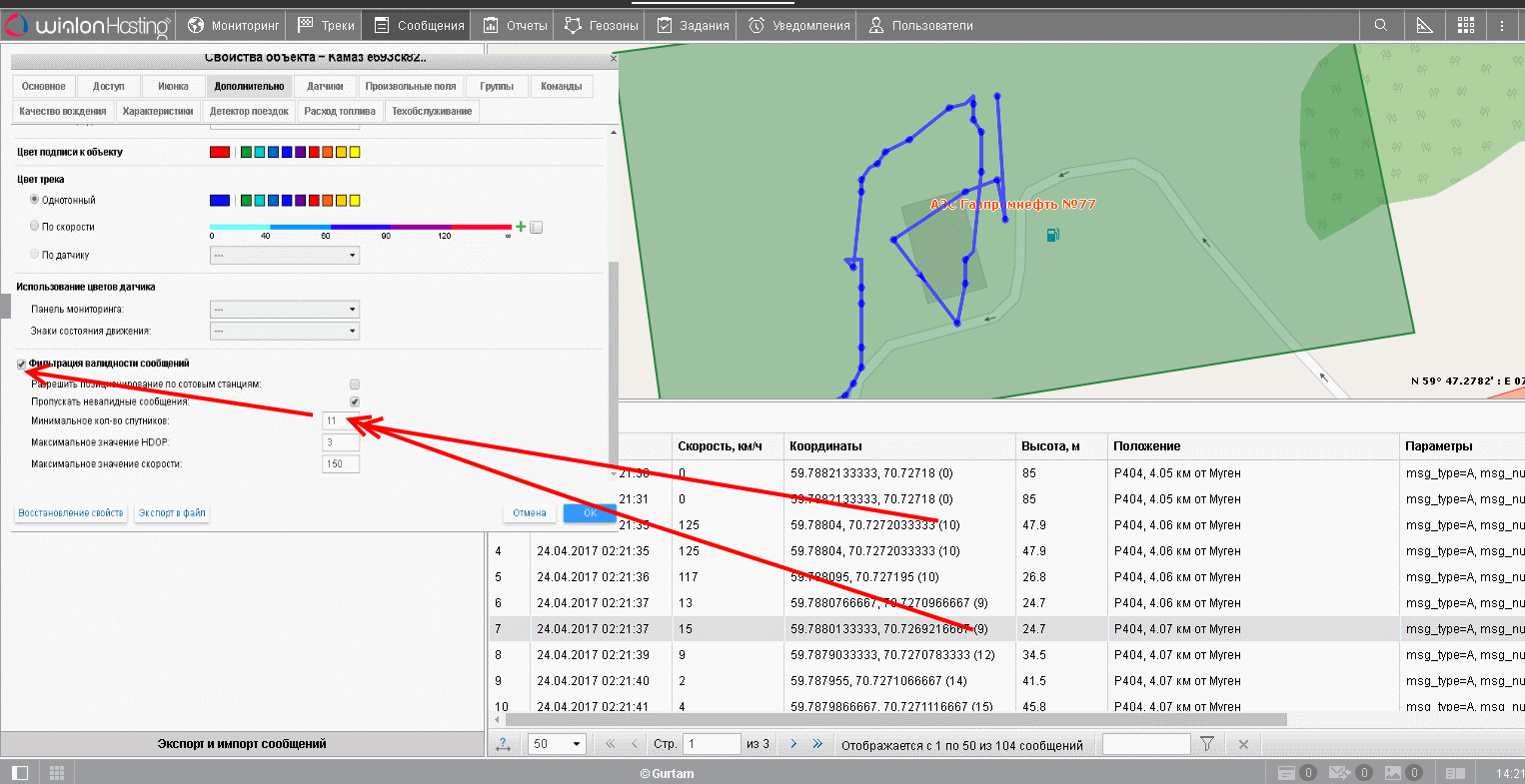
Task: Pick the purple track color swatch
Action: pyautogui.click(x=300, y=201)
